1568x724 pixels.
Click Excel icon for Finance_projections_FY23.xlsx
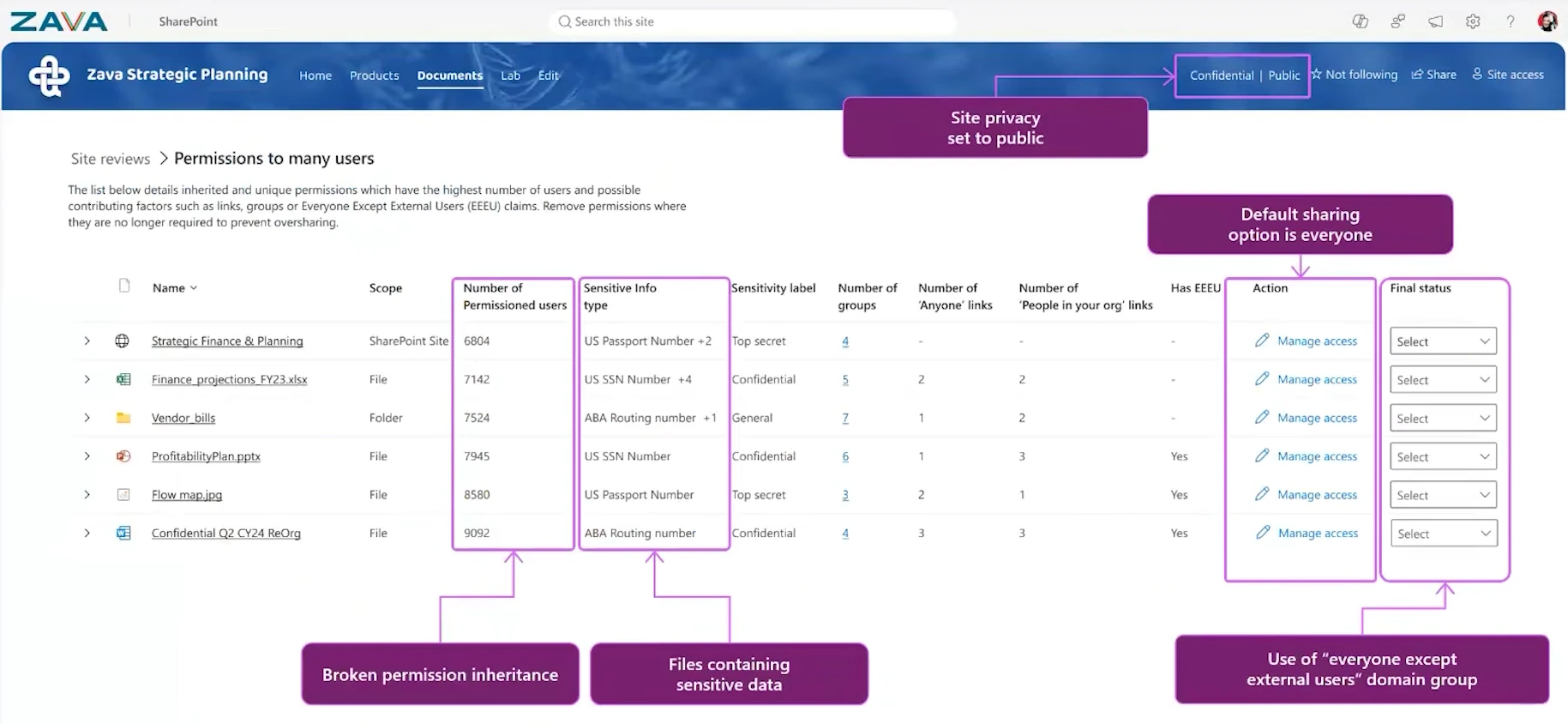tap(123, 379)
